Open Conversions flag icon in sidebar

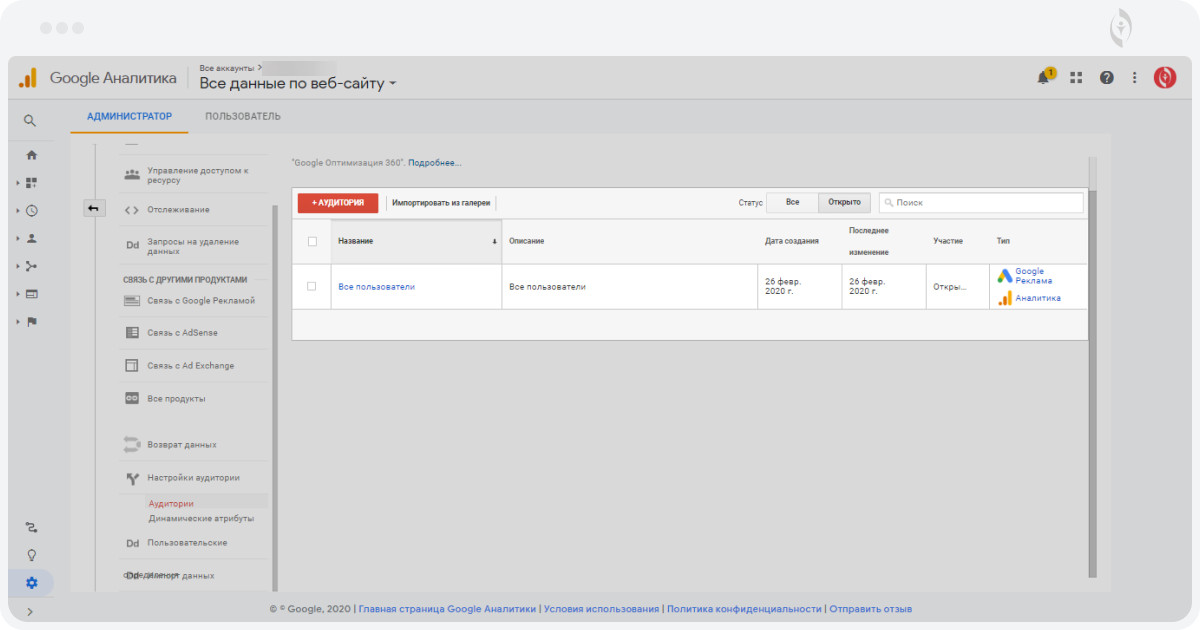coord(31,321)
